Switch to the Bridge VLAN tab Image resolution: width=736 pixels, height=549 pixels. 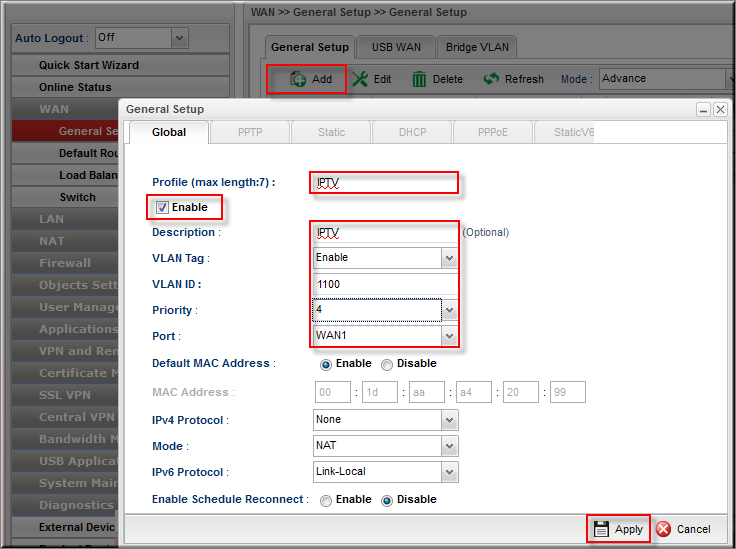coord(477,47)
